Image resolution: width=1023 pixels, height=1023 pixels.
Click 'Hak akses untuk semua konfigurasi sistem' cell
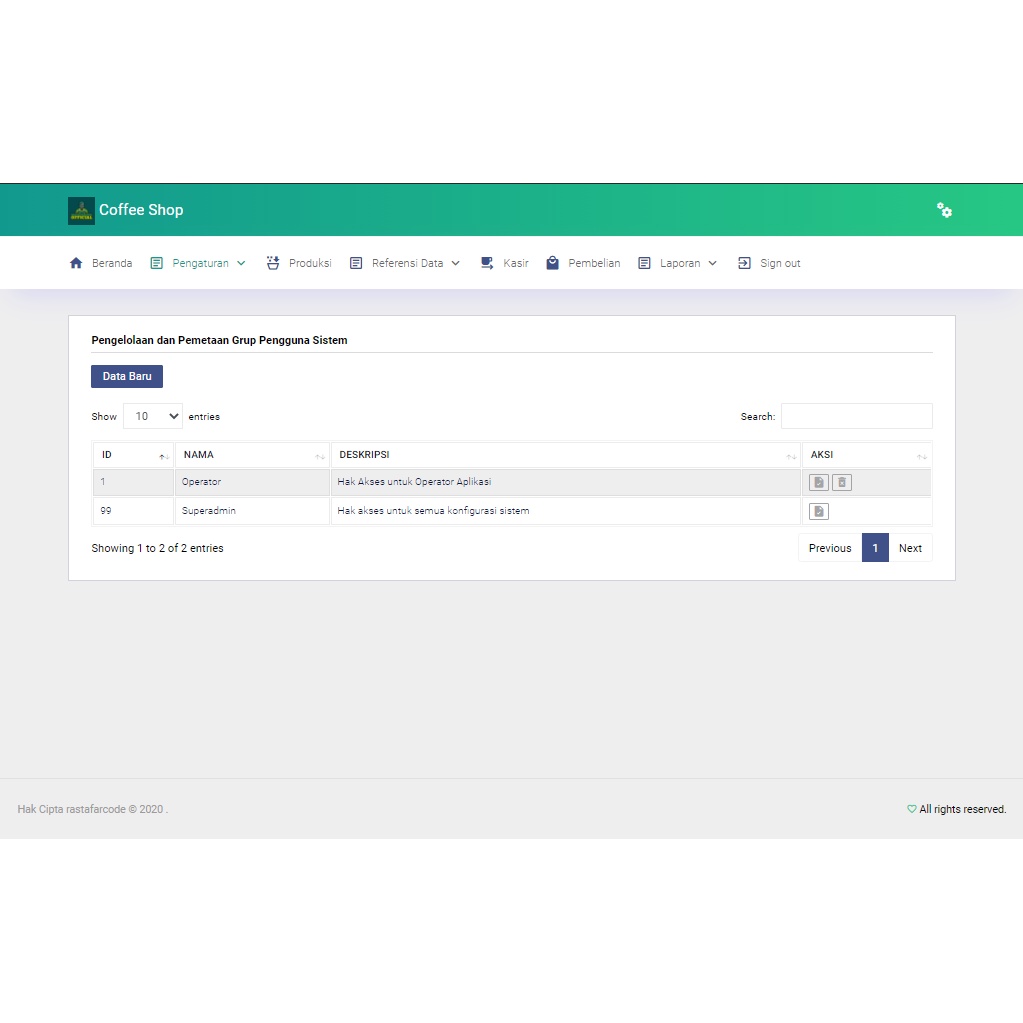pyautogui.click(x=566, y=511)
